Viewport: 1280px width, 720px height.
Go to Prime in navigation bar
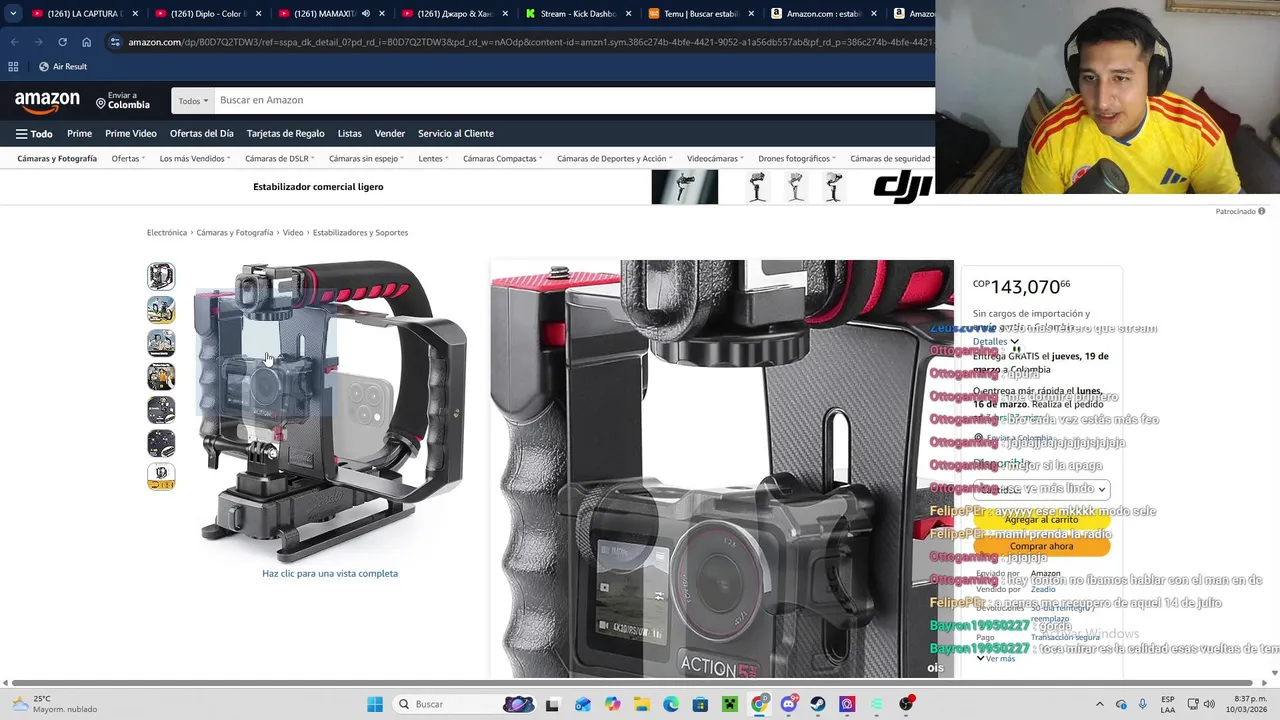click(x=79, y=133)
